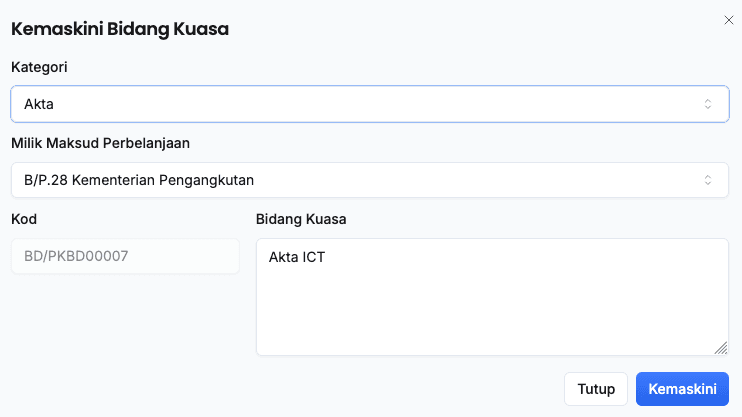
Task: Select the Akta value in Kategori
Action: click(x=39, y=104)
